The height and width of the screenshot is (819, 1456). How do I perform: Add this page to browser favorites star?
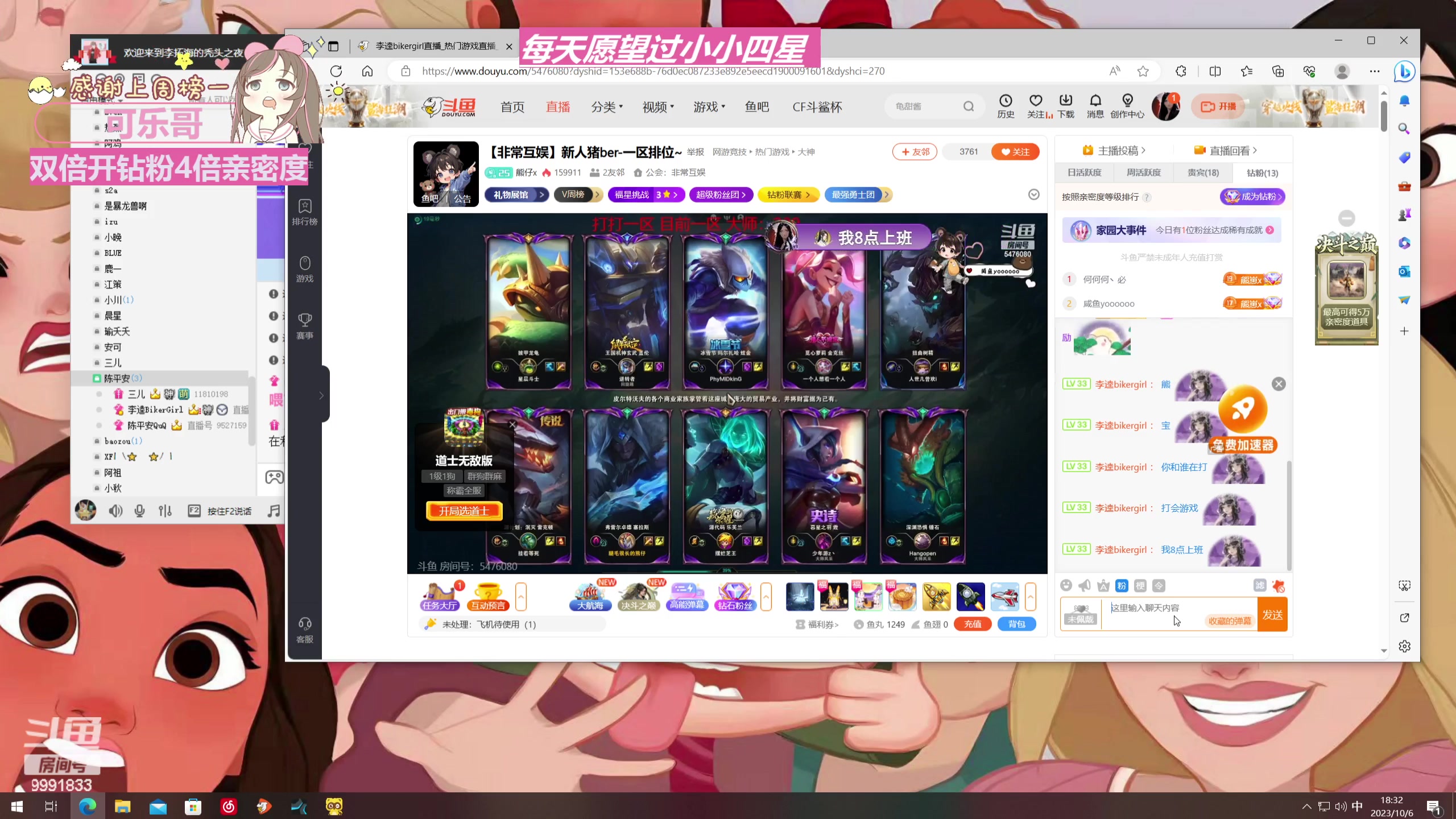pyautogui.click(x=1143, y=71)
